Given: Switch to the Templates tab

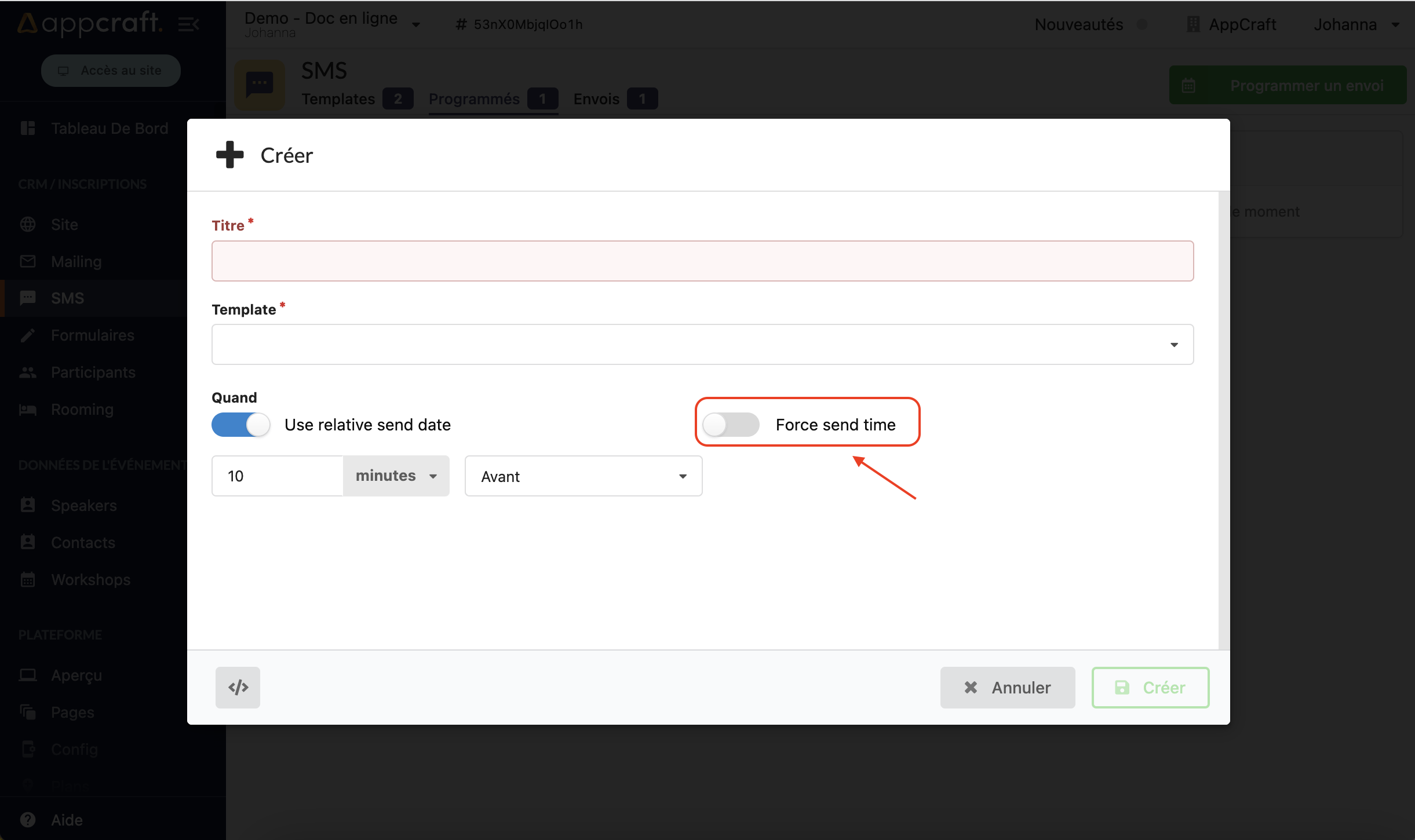Looking at the screenshot, I should click(338, 99).
